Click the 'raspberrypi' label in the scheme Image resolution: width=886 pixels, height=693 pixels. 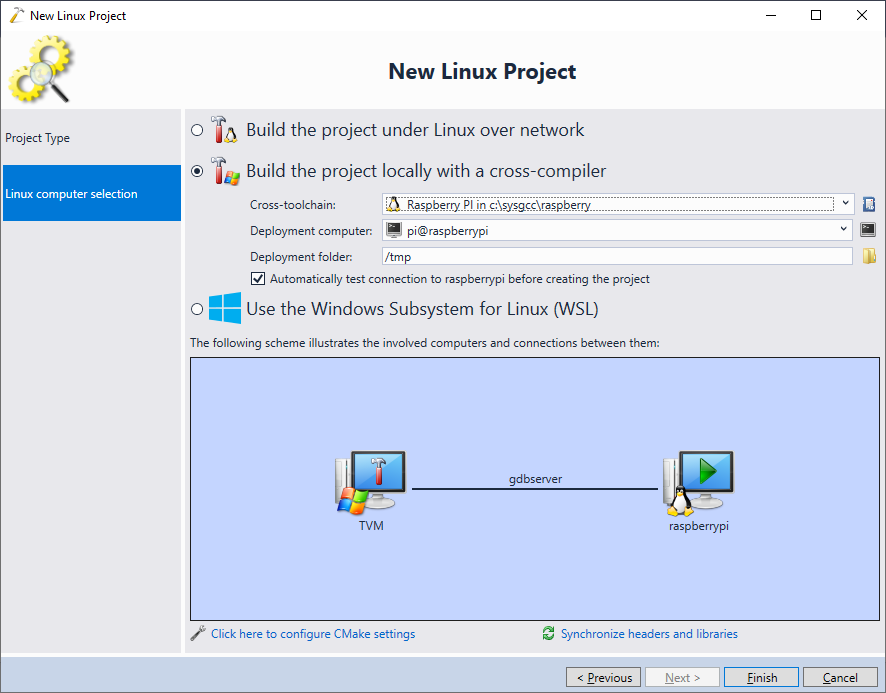(698, 526)
